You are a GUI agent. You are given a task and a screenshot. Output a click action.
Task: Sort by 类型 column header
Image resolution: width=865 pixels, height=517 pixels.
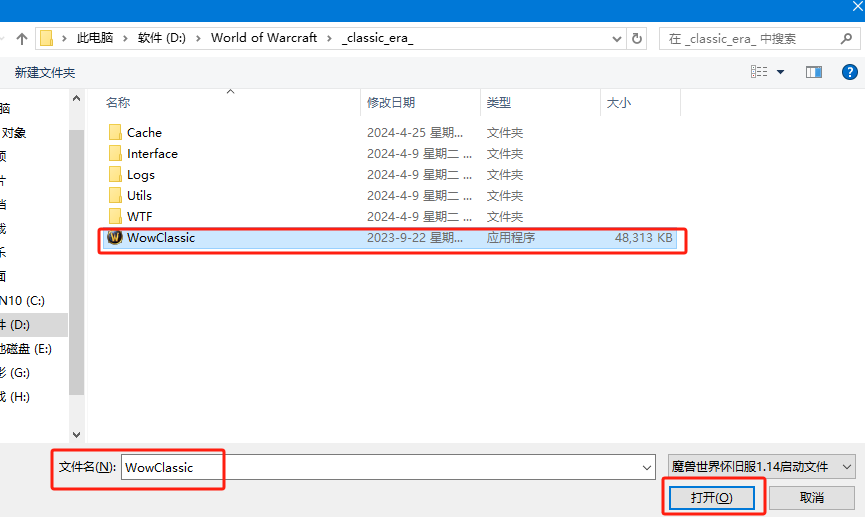pyautogui.click(x=499, y=103)
